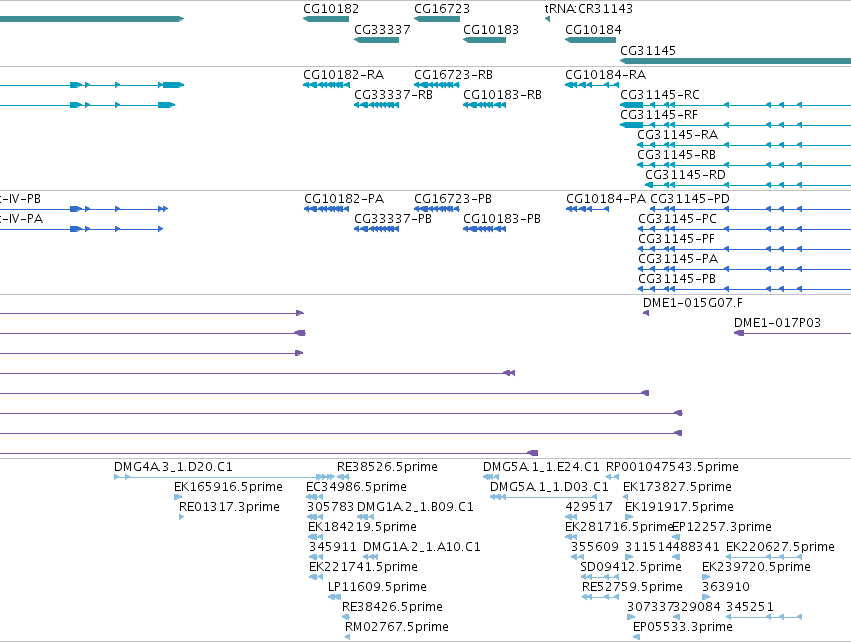The height and width of the screenshot is (642, 851).
Task: Select the EK191917.5prime EST label
Action: click(x=679, y=507)
